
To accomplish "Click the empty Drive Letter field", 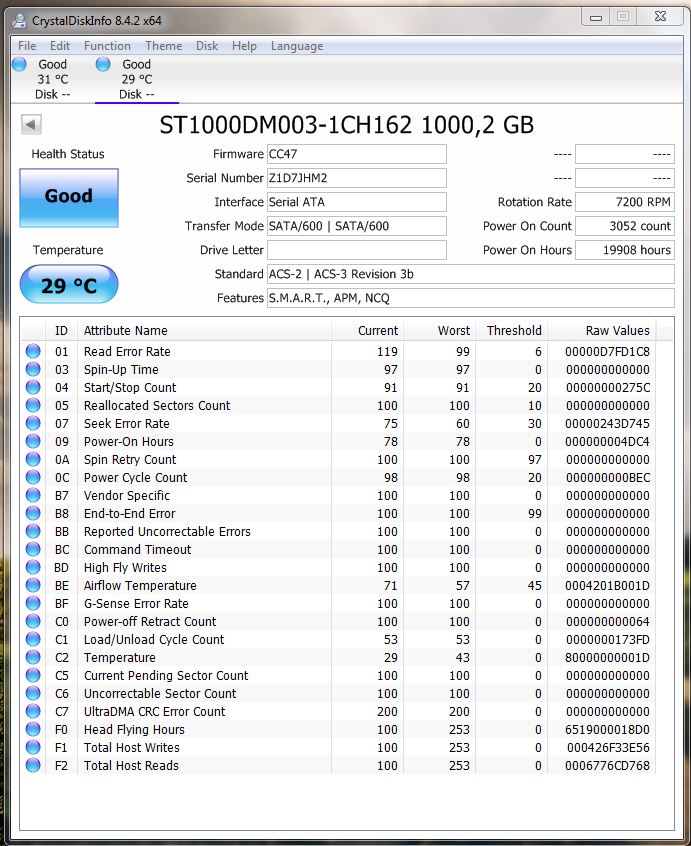I will tap(357, 250).
